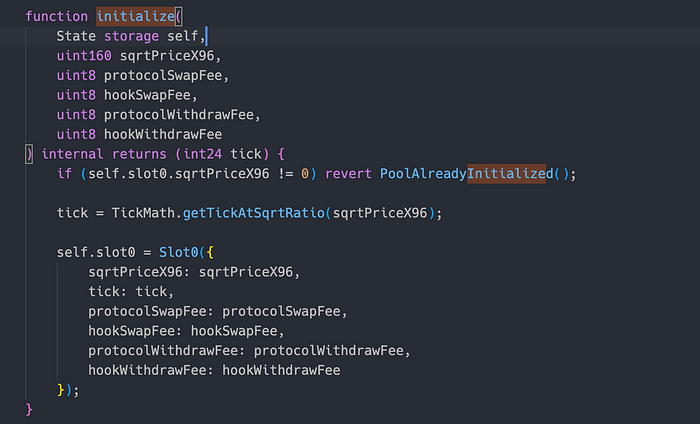Click the 'revert' keyword
This screenshot has width=700, height=424.
tap(348, 174)
